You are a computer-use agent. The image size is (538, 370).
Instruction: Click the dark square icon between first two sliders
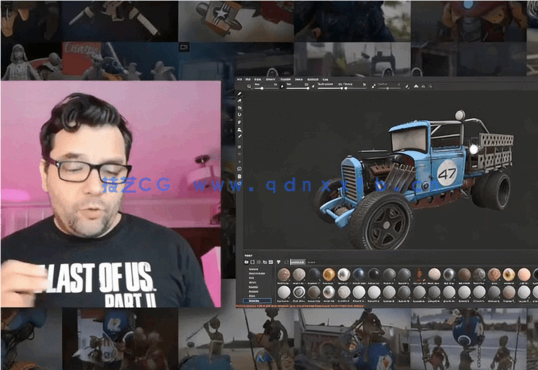pyautogui.click(x=282, y=86)
